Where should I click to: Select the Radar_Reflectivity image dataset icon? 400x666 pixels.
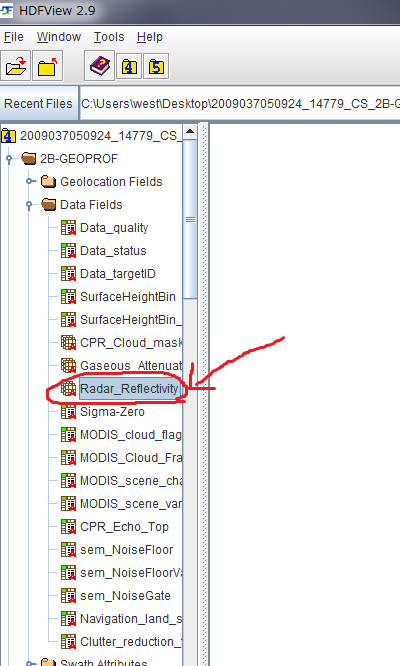[x=68, y=388]
